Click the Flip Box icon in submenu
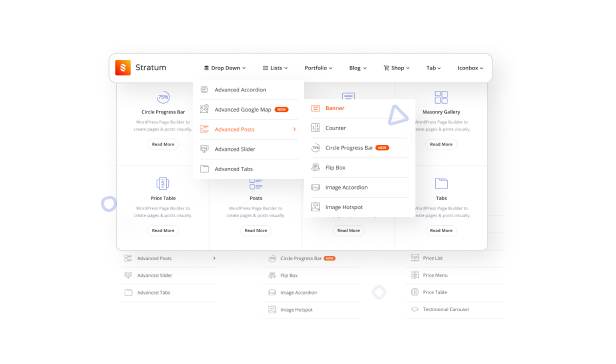This screenshot has width=616, height=364. coord(315,167)
